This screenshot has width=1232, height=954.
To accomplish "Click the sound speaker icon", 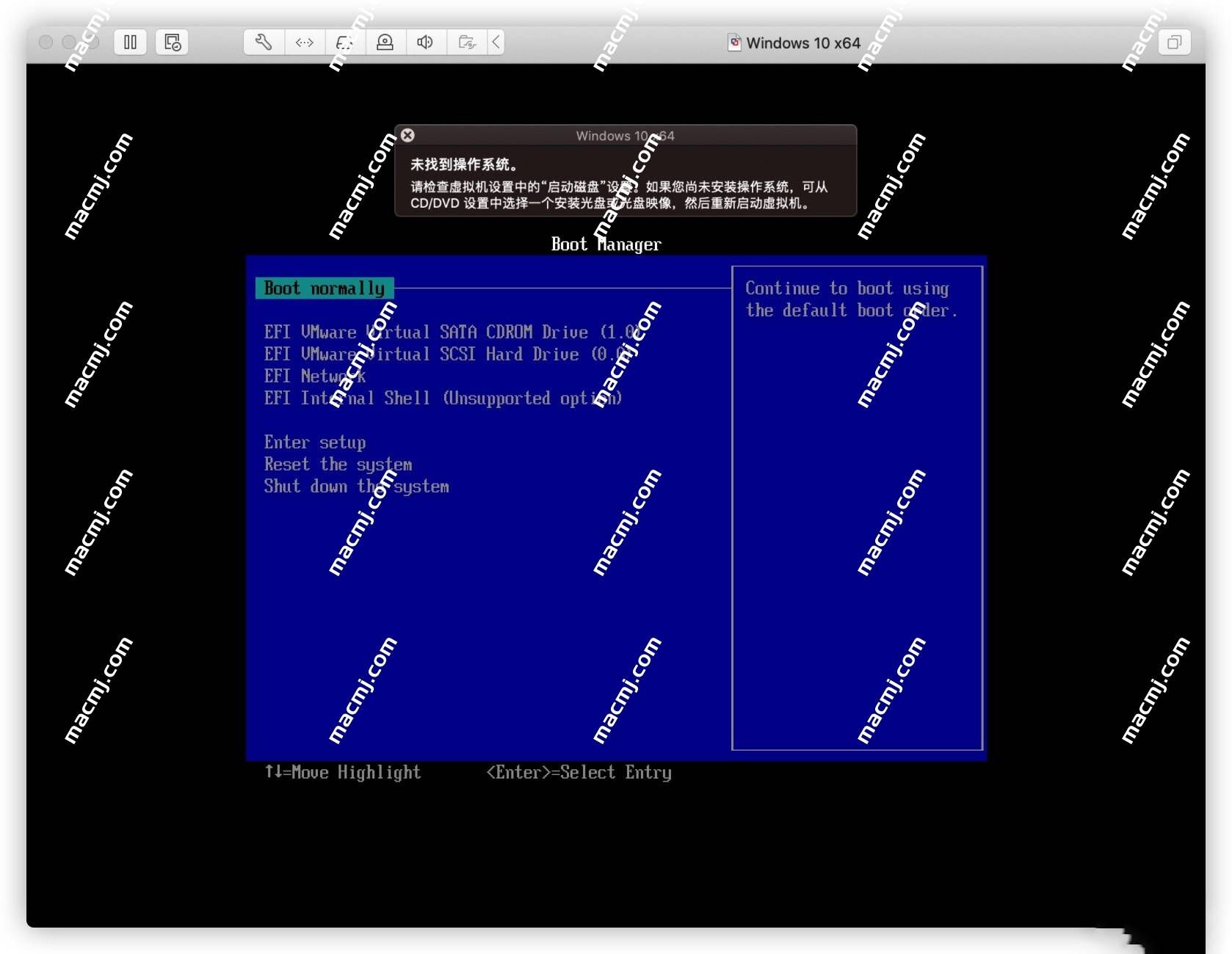I will (425, 42).
